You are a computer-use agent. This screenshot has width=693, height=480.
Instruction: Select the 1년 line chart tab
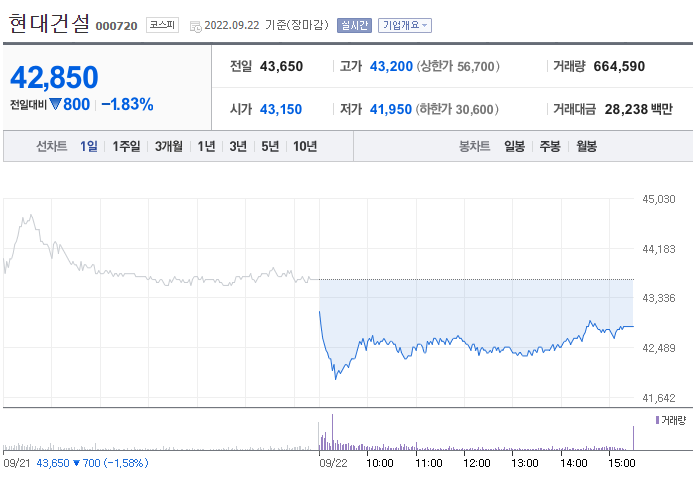point(206,146)
